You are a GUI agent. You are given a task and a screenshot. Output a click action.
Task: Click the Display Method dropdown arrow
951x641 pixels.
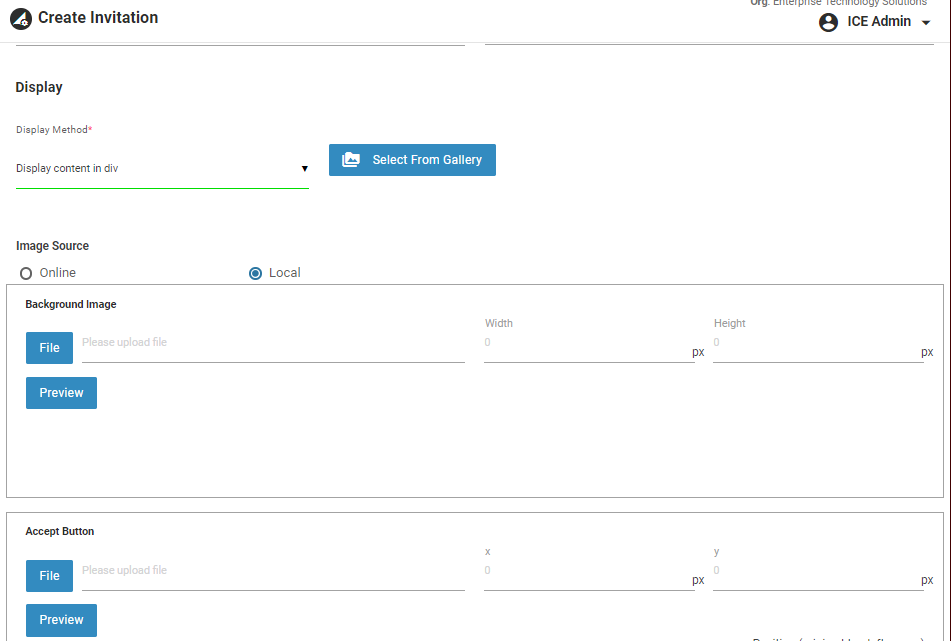point(305,169)
